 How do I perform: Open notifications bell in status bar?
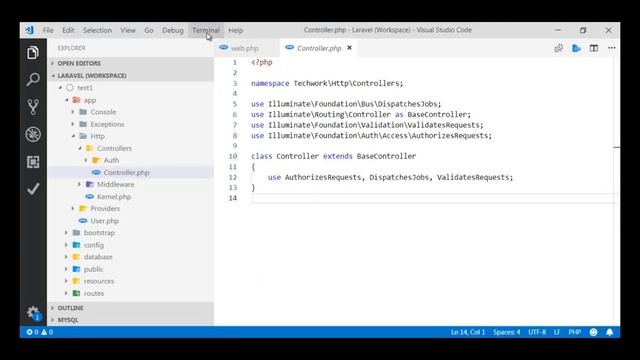pos(609,332)
